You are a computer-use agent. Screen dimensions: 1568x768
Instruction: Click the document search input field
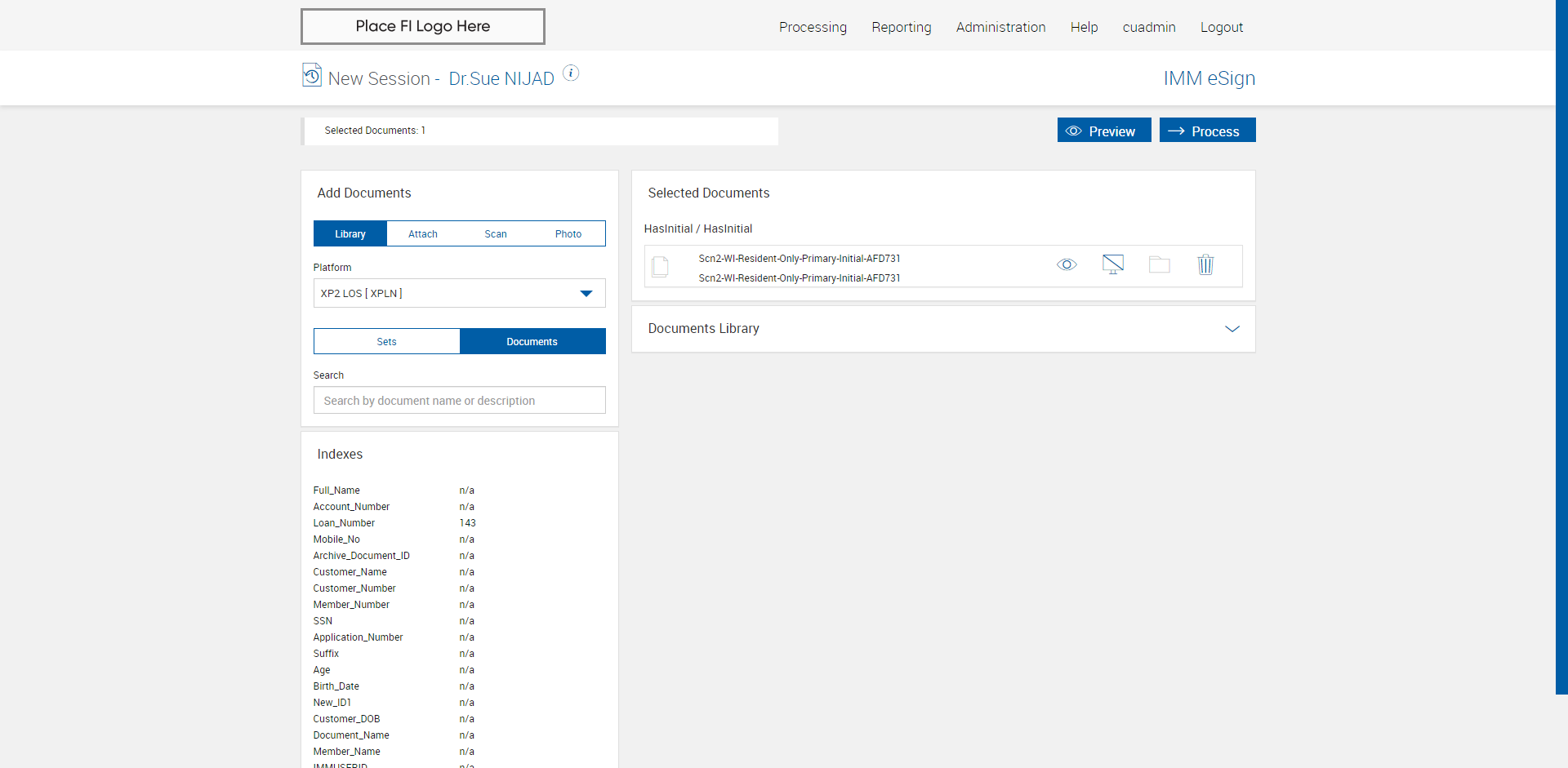pos(459,401)
